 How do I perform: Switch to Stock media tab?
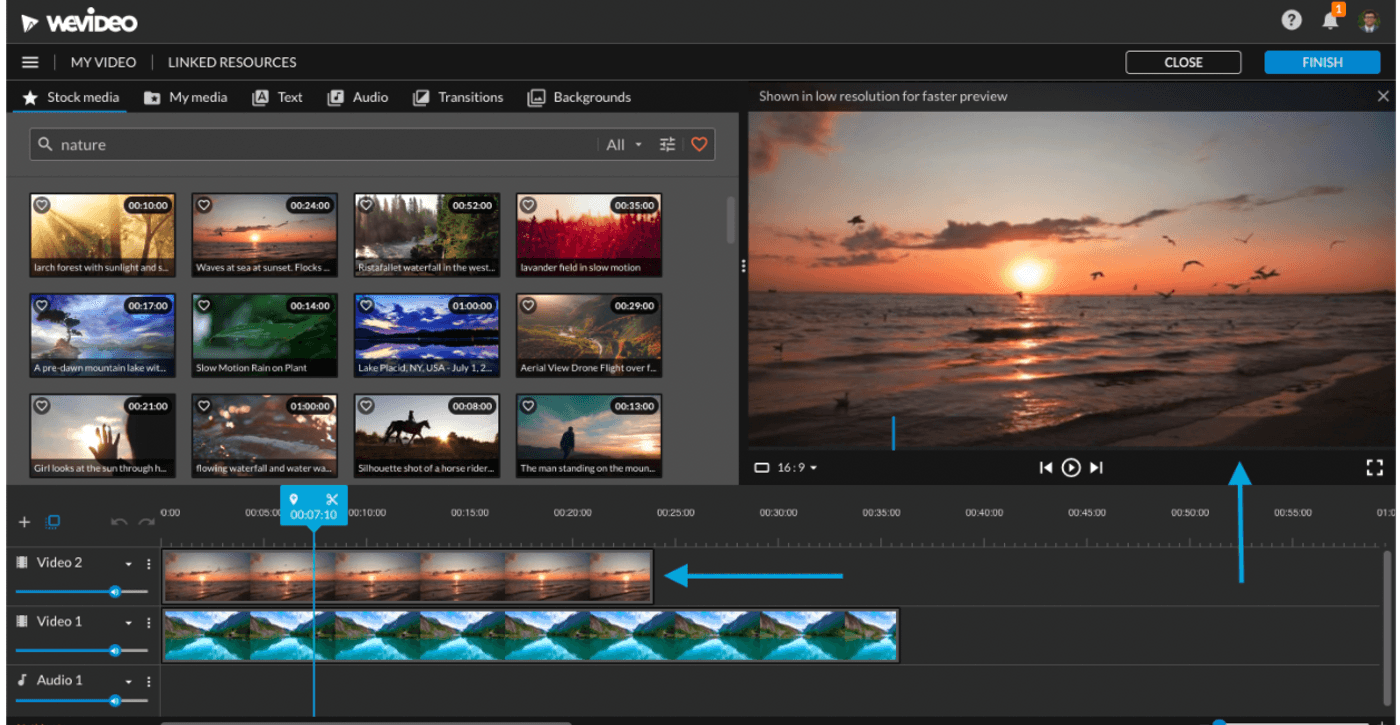click(71, 97)
